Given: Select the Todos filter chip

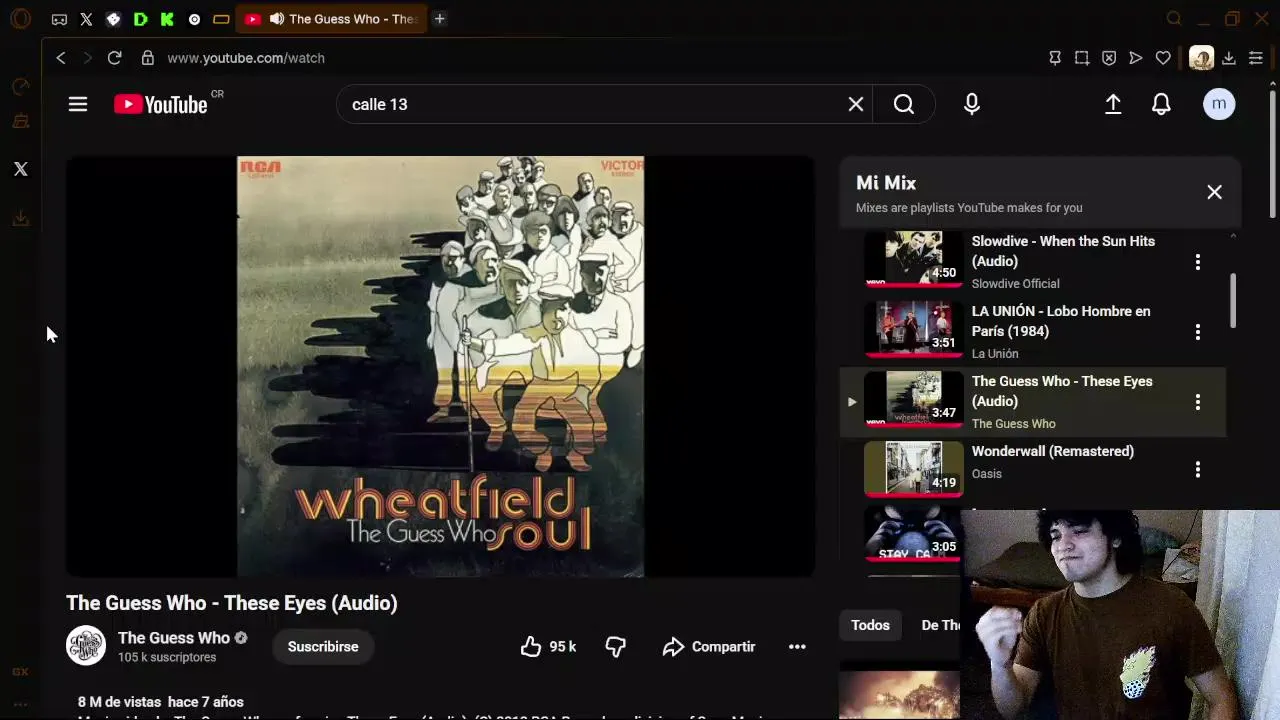Looking at the screenshot, I should coord(870,625).
